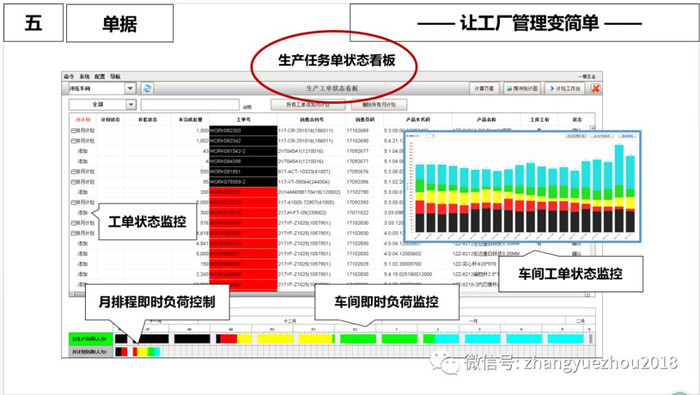Click the first red work order cell
Viewport: 700px width, 395px height.
[243, 192]
